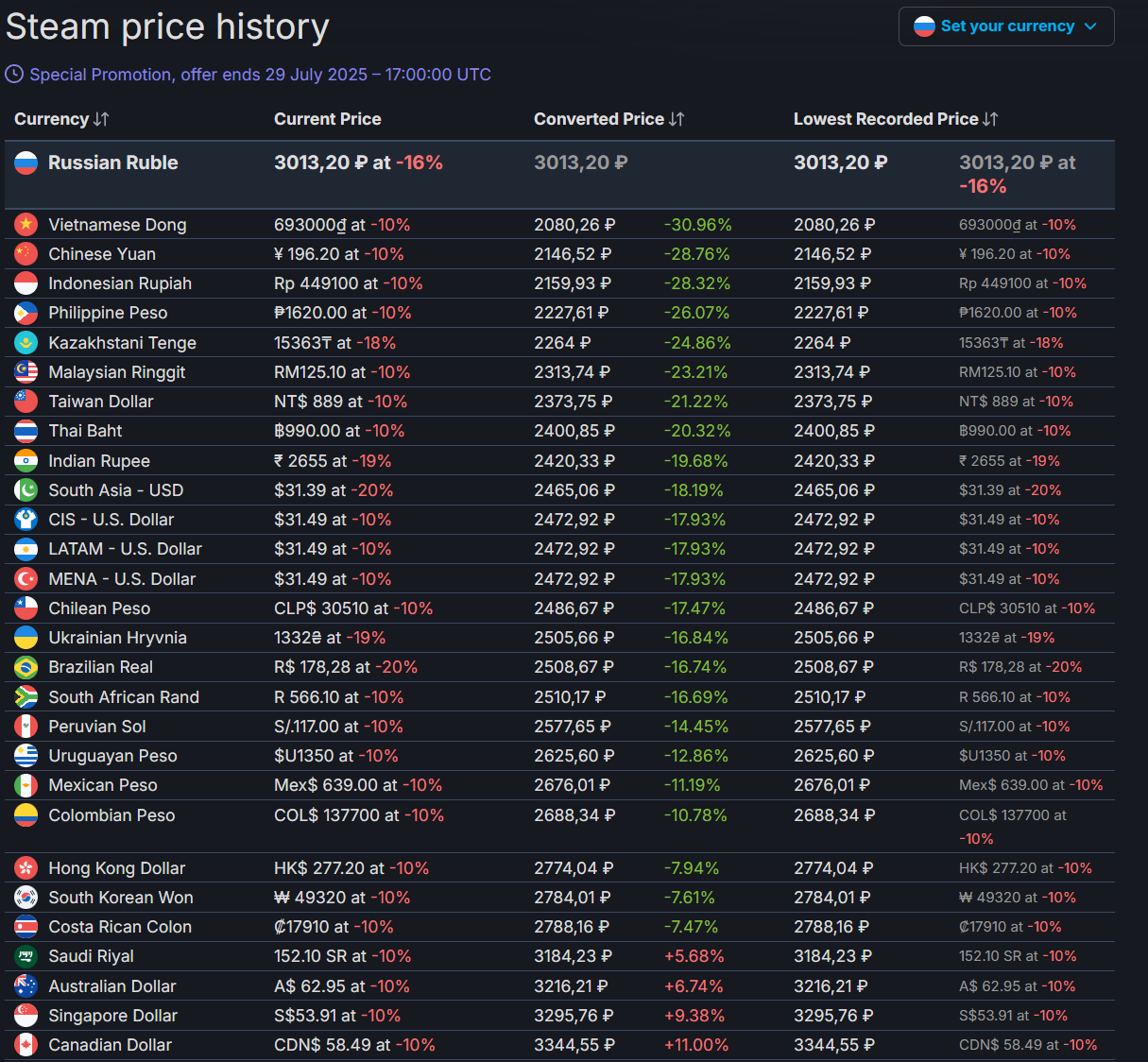Click the Russian flag in currency button

click(924, 26)
